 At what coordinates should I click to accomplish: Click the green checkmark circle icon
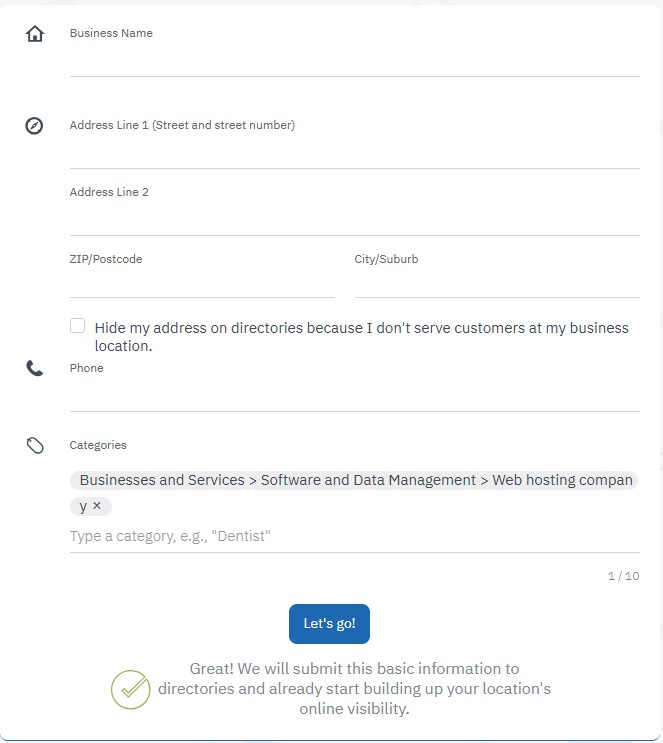coord(130,689)
